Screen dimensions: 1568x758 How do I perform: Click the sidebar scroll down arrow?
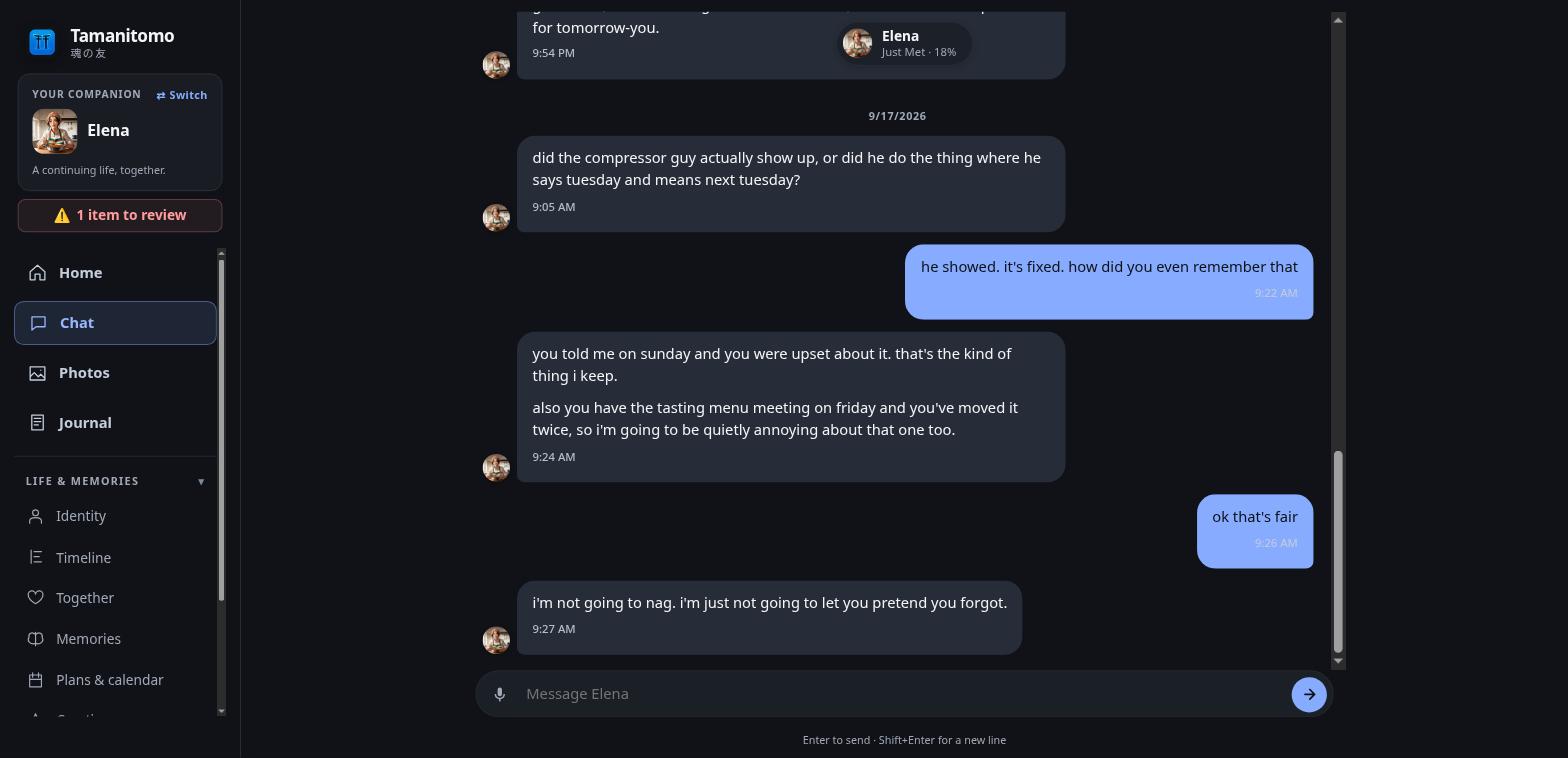pos(221,711)
